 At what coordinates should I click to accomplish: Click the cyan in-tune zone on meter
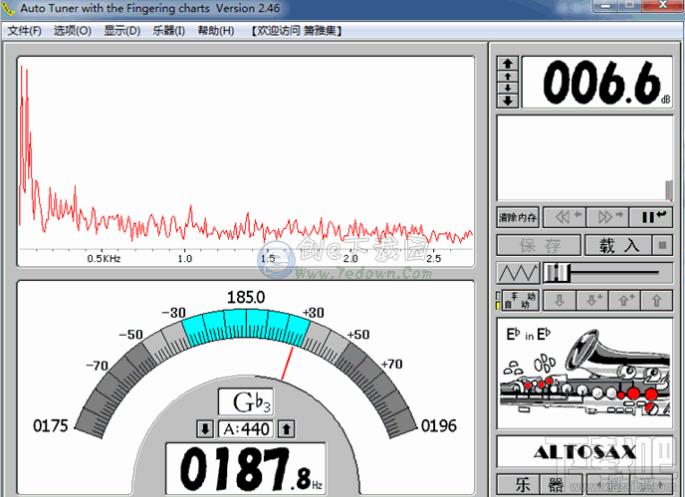[x=246, y=327]
